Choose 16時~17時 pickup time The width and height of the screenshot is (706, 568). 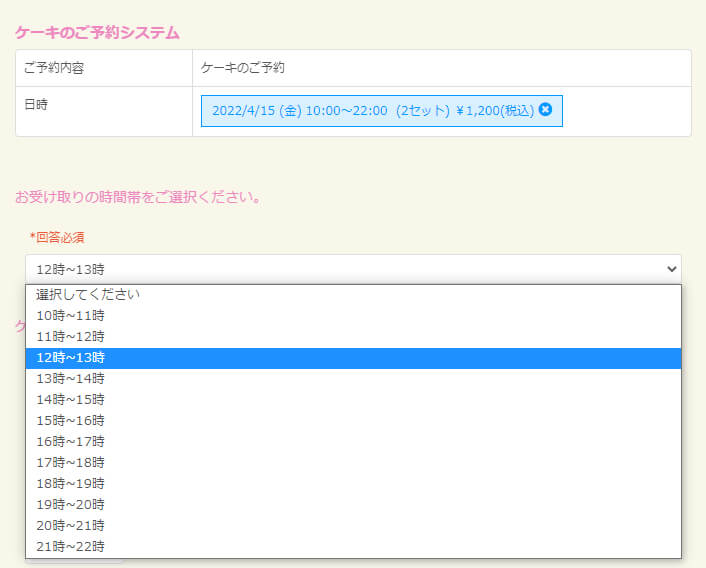(70, 442)
